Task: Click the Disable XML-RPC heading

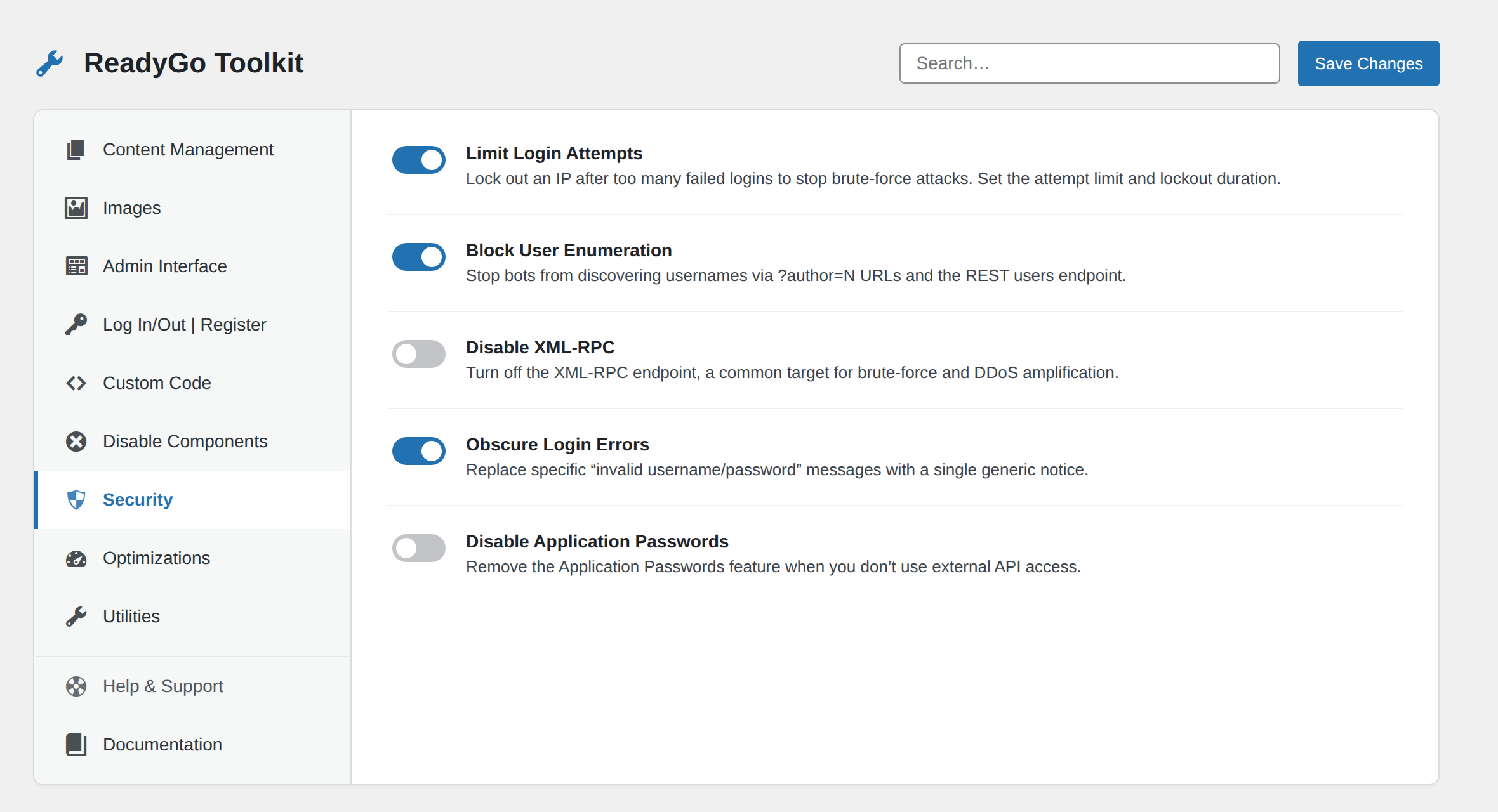Action: click(540, 348)
